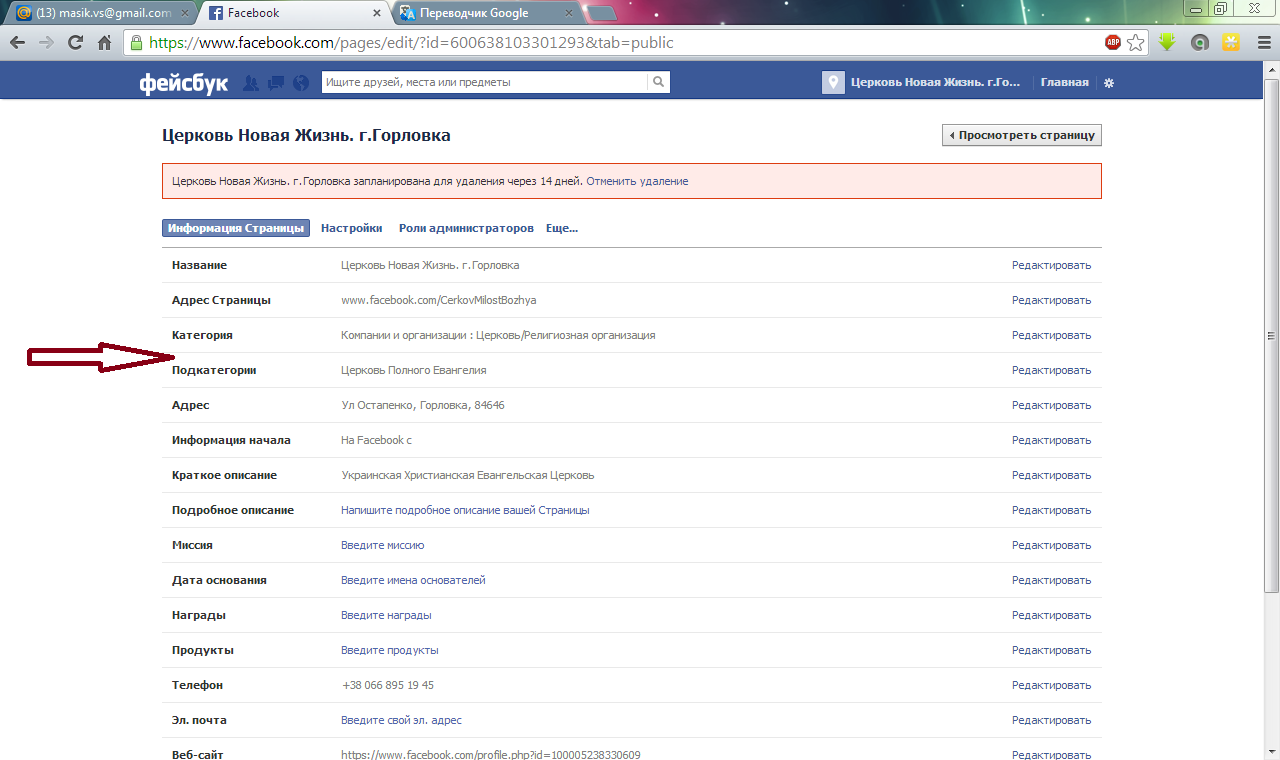The width and height of the screenshot is (1280, 760).
Task: Click the green download arrow extension icon
Action: tap(1167, 43)
